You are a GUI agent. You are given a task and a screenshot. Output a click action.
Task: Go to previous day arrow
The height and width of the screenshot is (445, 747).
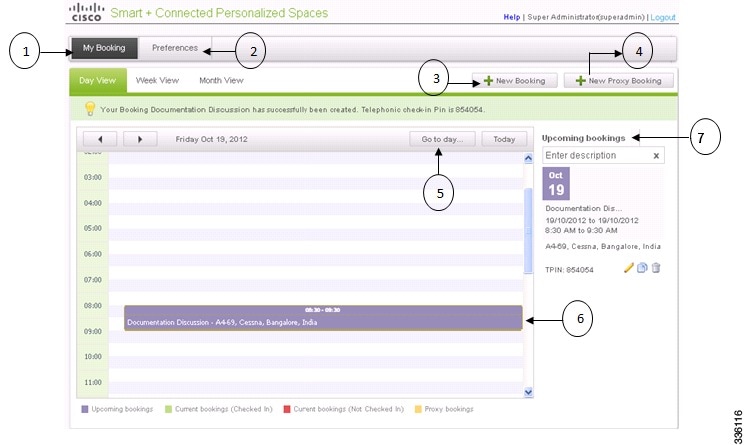100,139
